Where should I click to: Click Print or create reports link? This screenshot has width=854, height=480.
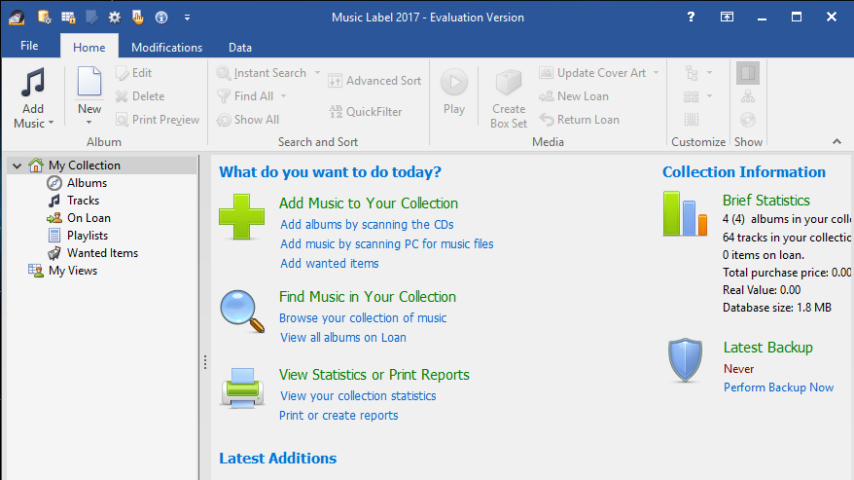(x=339, y=416)
